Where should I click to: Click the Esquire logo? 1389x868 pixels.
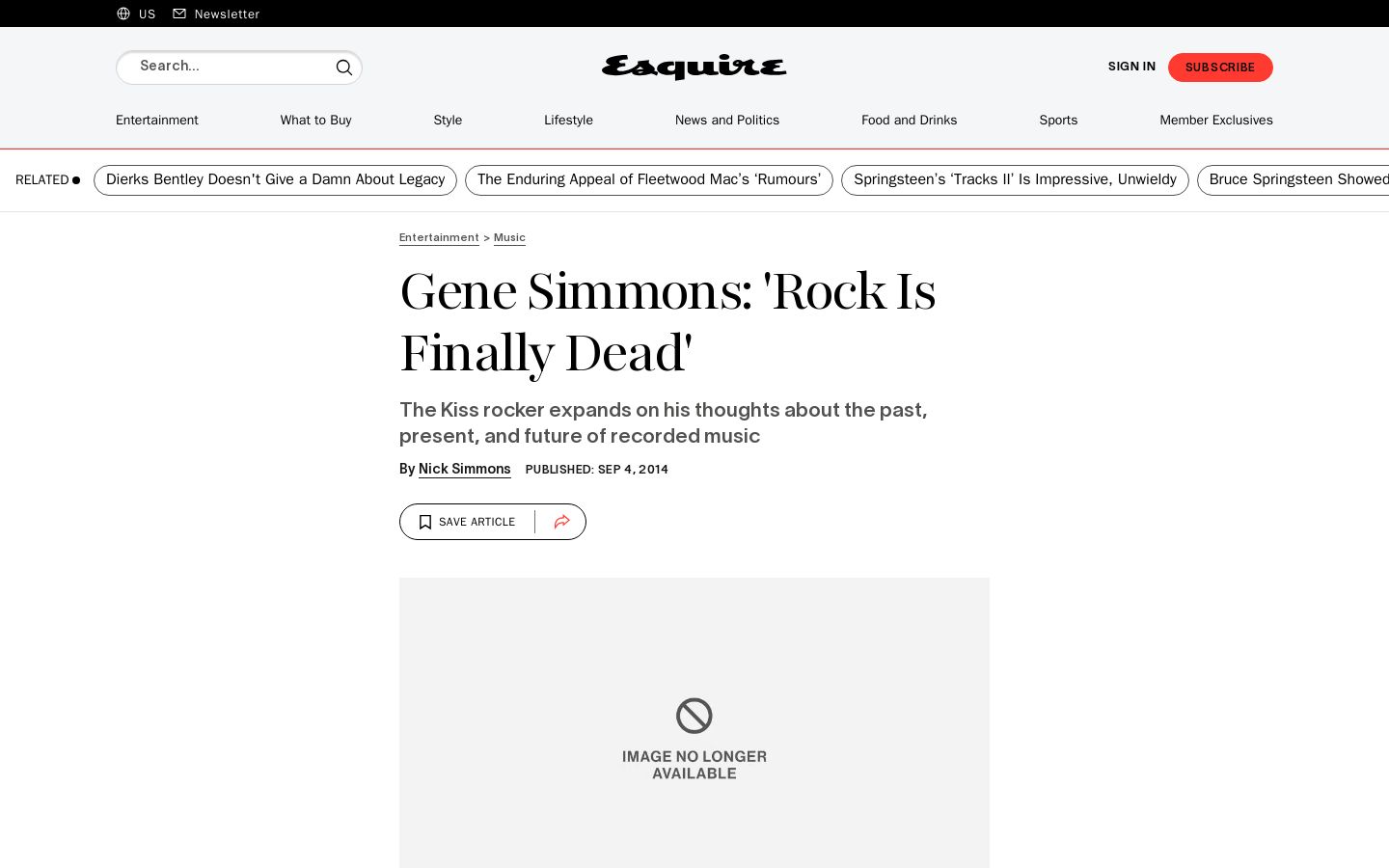pyautogui.click(x=694, y=67)
